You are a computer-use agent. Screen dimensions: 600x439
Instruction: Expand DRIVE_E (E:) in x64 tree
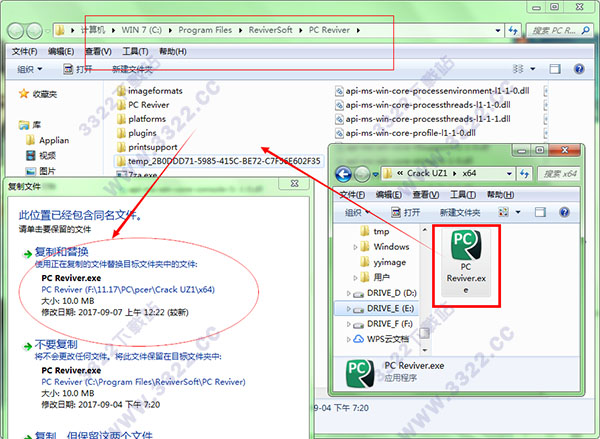click(x=348, y=308)
